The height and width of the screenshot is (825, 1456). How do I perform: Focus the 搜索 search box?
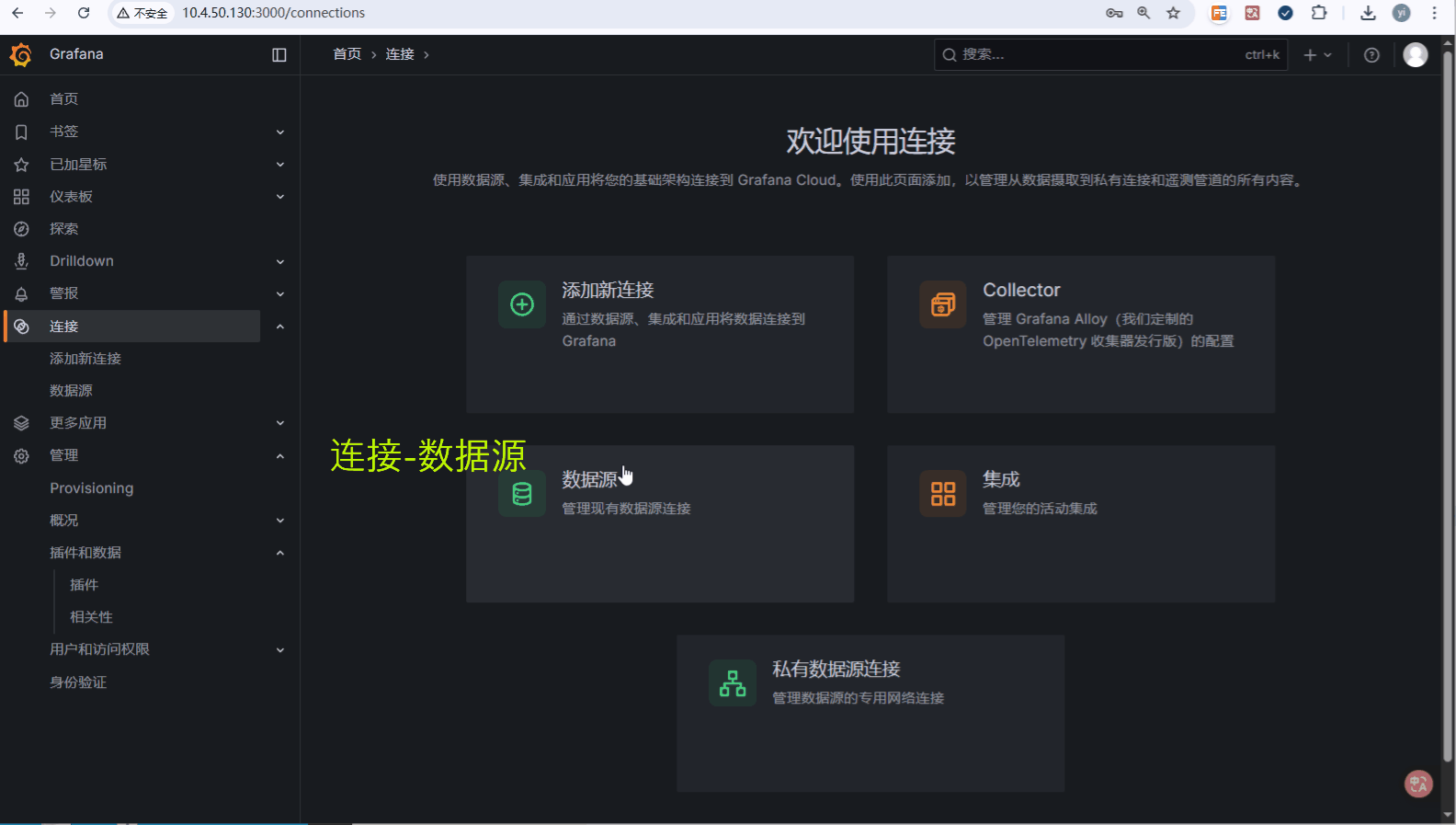(1110, 55)
